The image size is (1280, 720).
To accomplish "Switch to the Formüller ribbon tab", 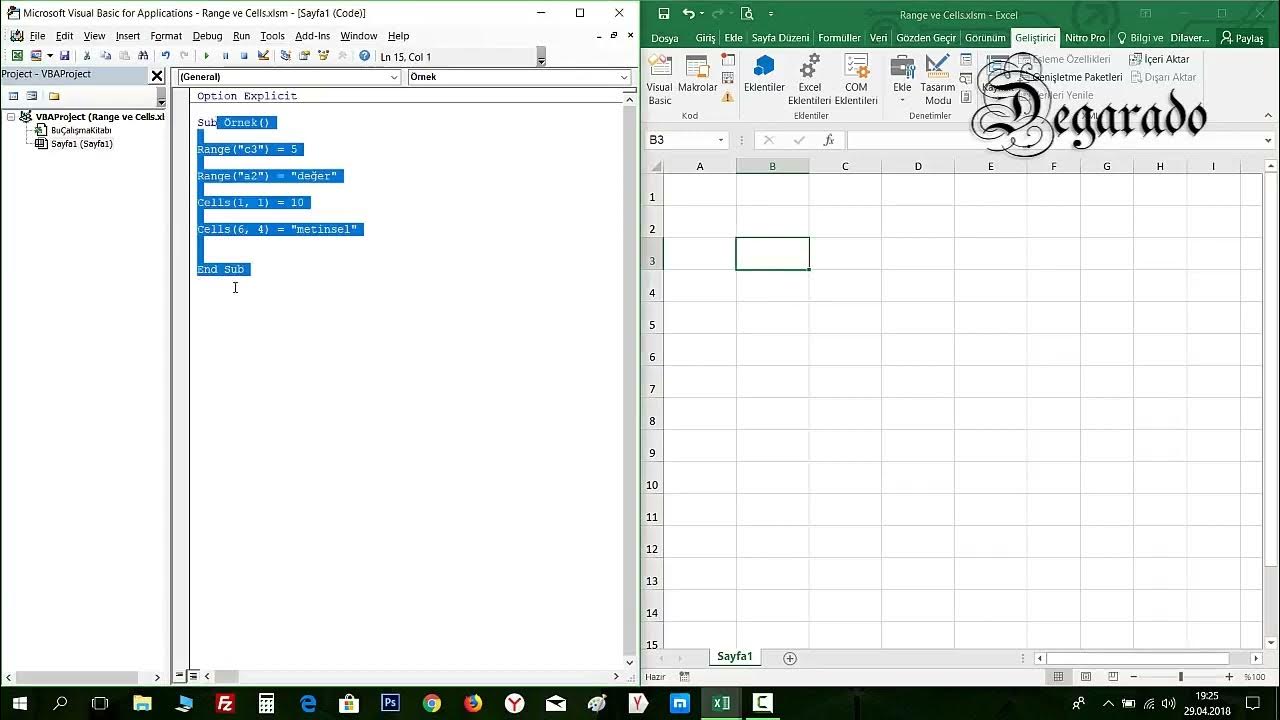I will 839,38.
